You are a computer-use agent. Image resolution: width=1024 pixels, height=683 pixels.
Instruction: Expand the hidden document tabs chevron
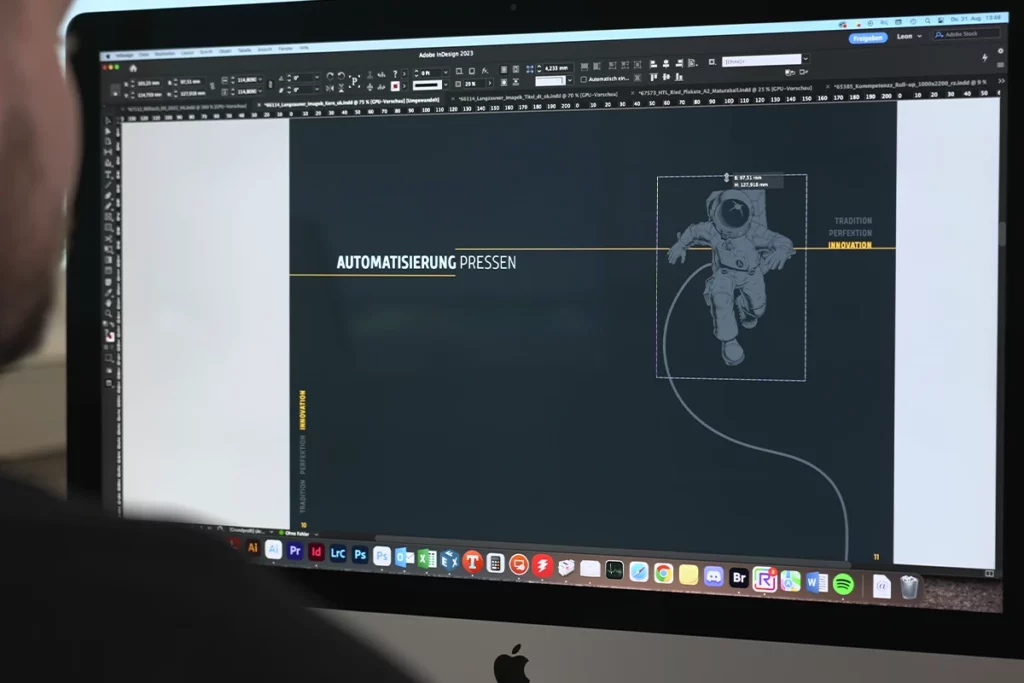[1001, 81]
